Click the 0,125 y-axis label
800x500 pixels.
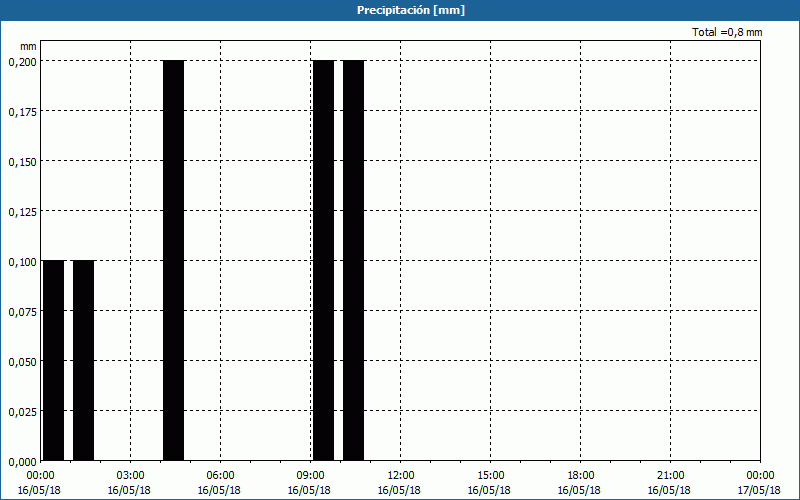[x=22, y=212]
